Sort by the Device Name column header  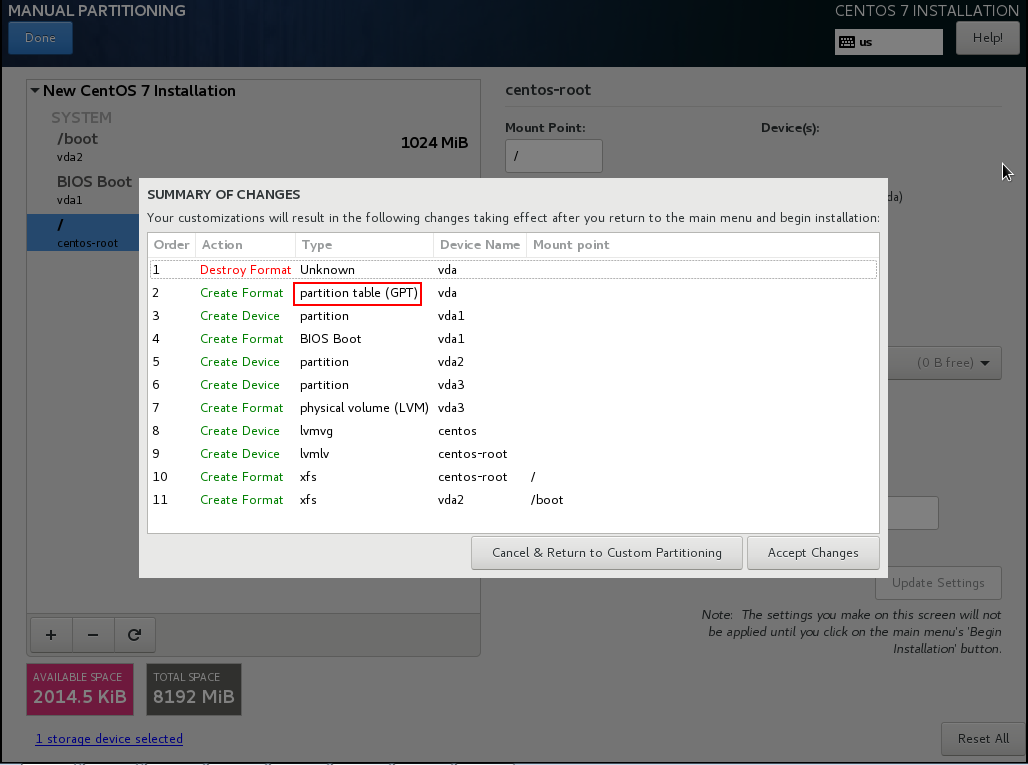click(x=480, y=245)
